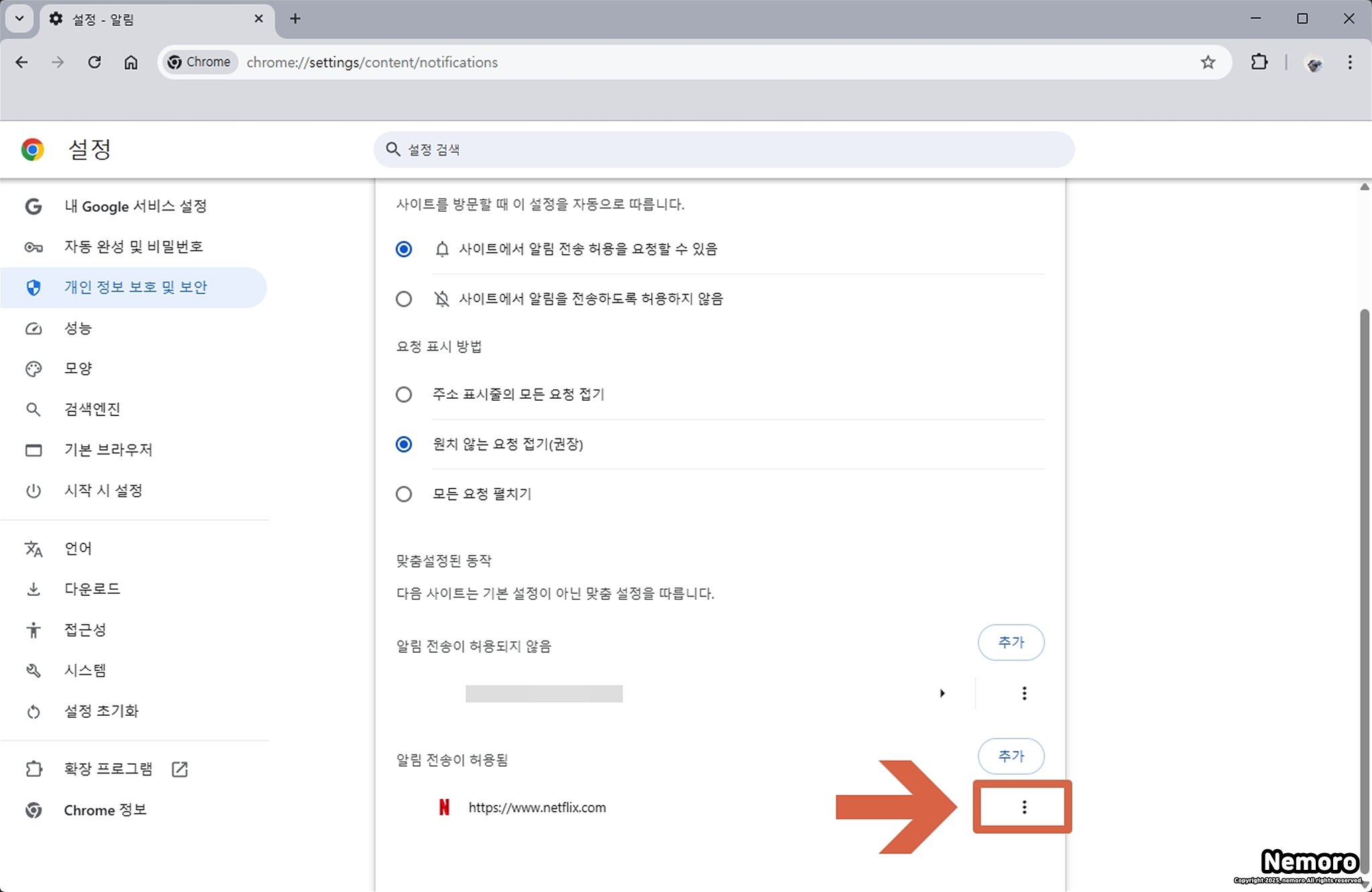
Task: Click '추가' button for blocked notifications
Action: tap(1010, 642)
